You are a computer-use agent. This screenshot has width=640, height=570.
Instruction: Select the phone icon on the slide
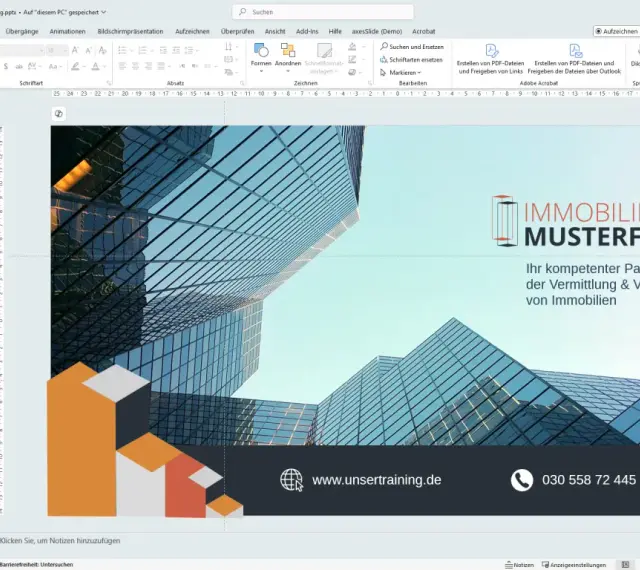tap(522, 480)
